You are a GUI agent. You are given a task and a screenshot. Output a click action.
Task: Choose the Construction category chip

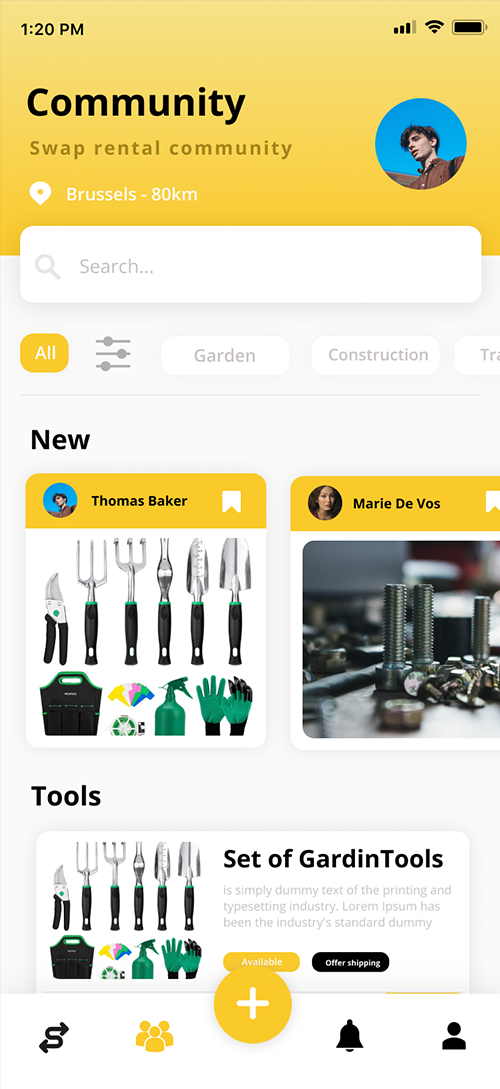[376, 356]
